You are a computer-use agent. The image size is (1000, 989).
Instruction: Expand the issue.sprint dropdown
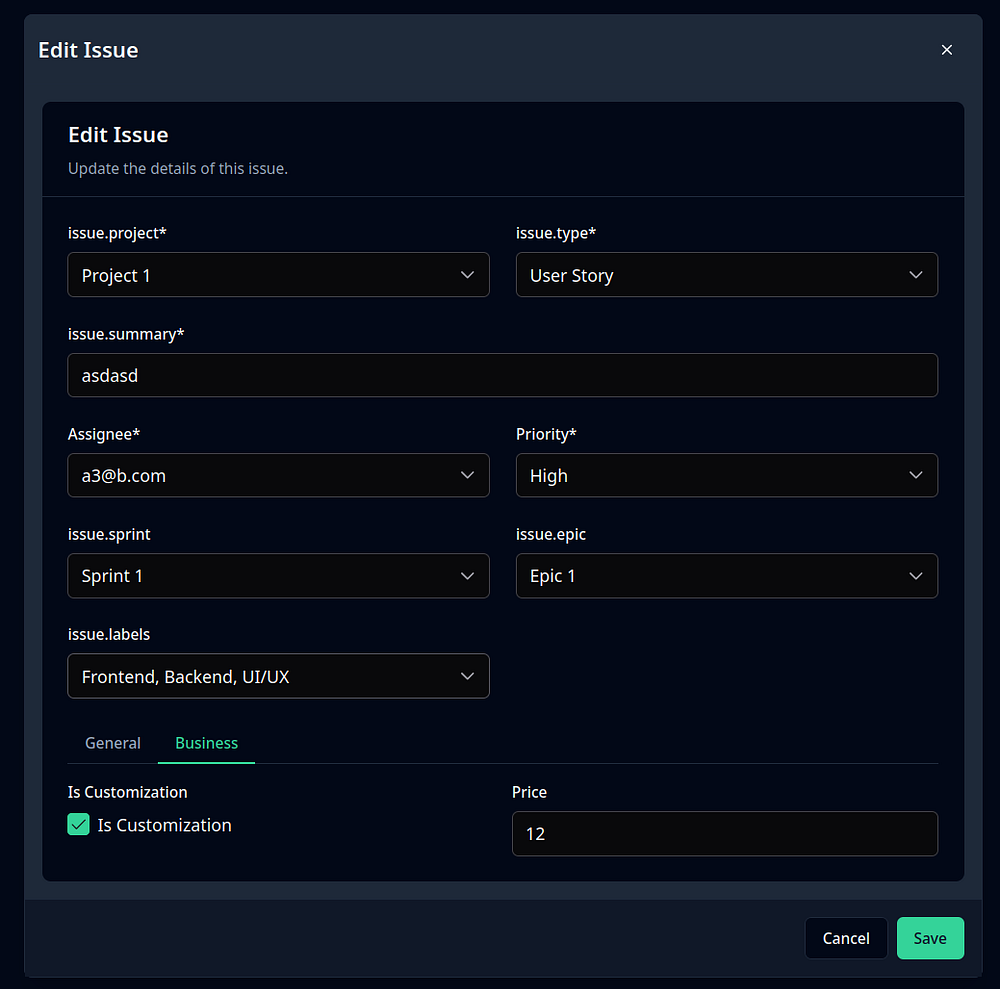(x=278, y=576)
